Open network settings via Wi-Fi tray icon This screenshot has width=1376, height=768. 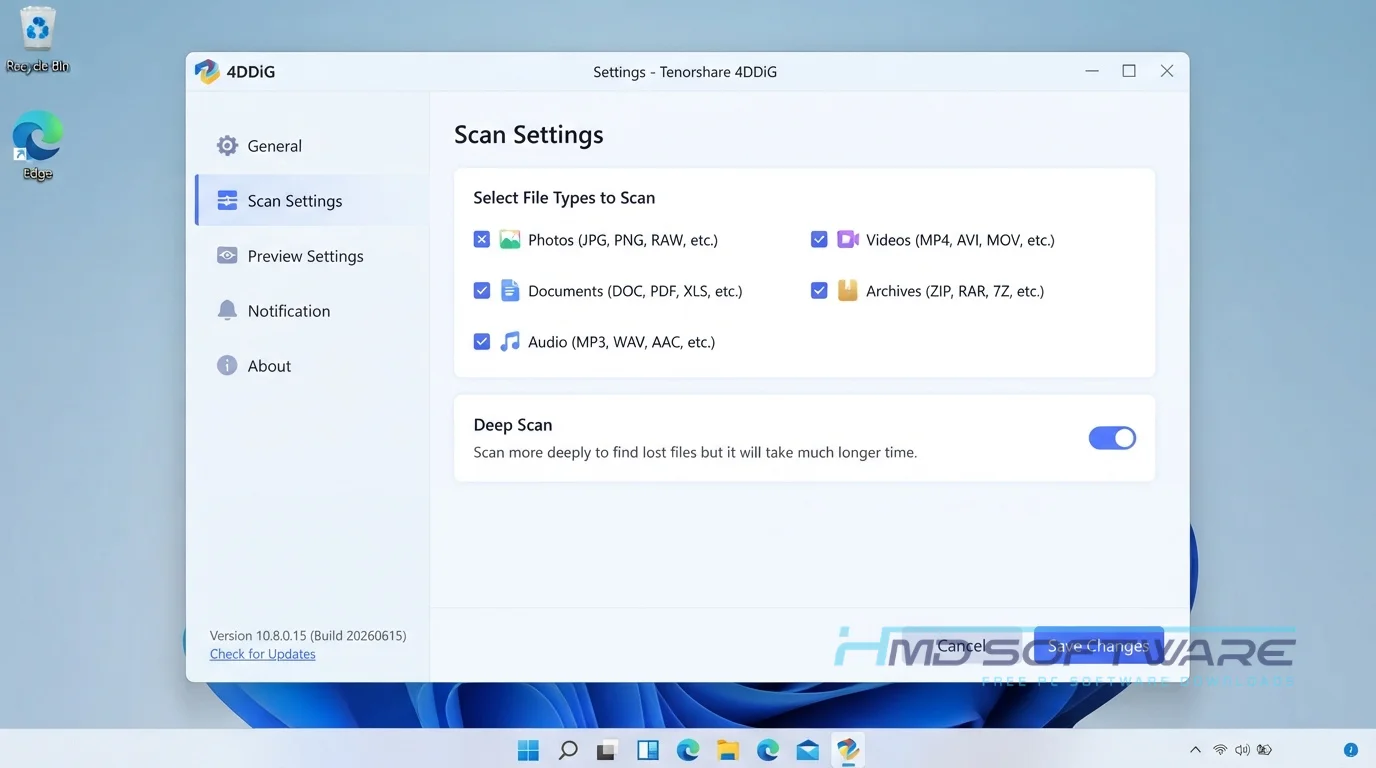pyautogui.click(x=1220, y=750)
